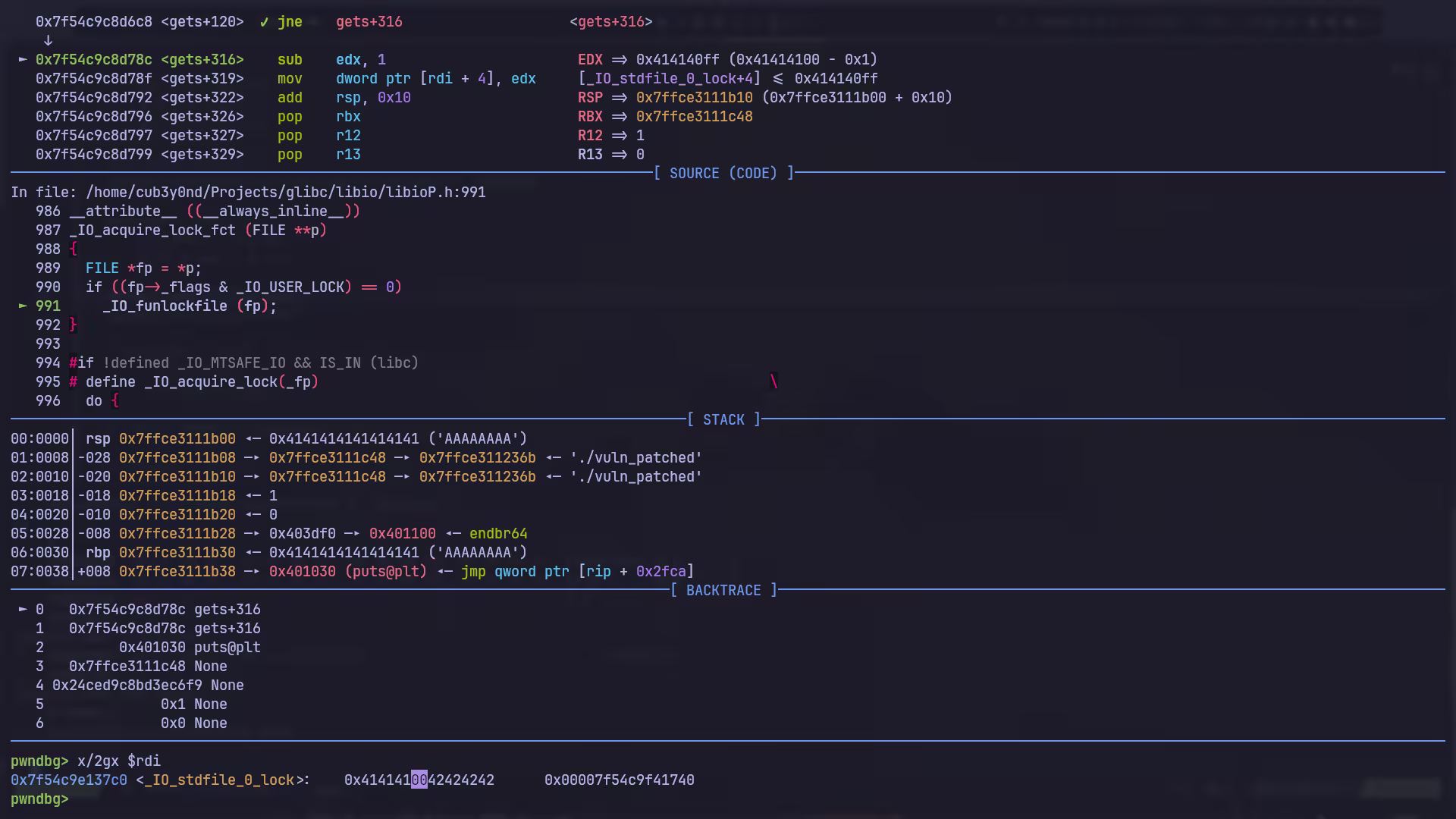Click backtrace frame 0 arrow marker
This screenshot has width=1456, height=819.
(x=23, y=609)
